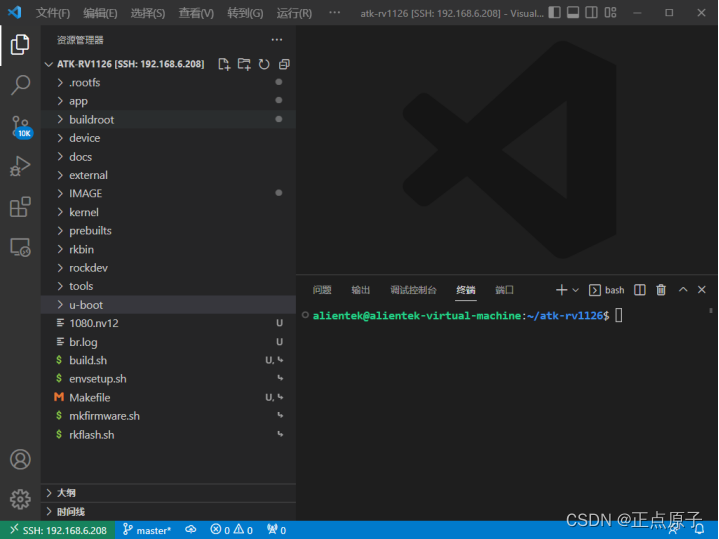Toggle primary side bar layout icon
Image resolution: width=719 pixels, height=539 pixels.
[554, 12]
